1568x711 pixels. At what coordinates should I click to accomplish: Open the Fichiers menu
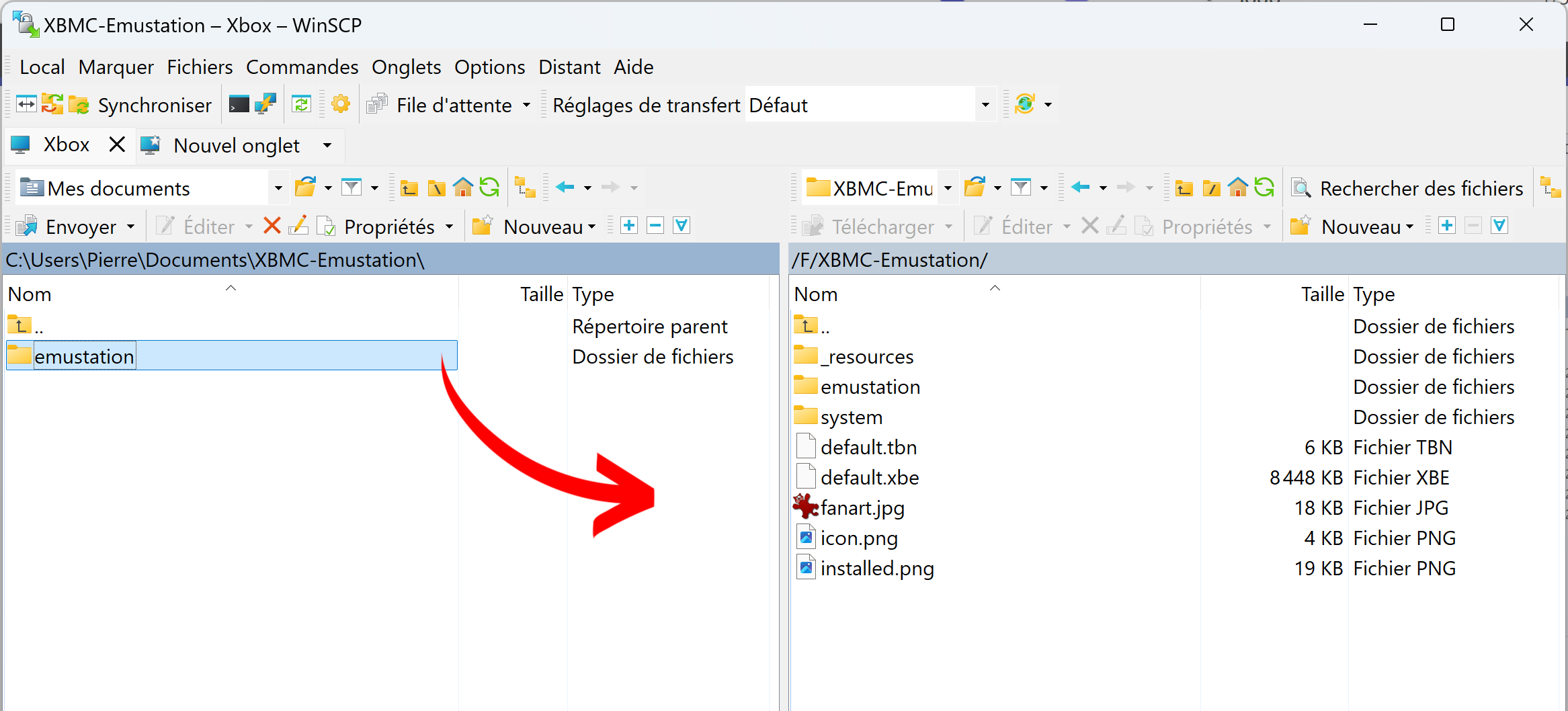click(x=200, y=67)
